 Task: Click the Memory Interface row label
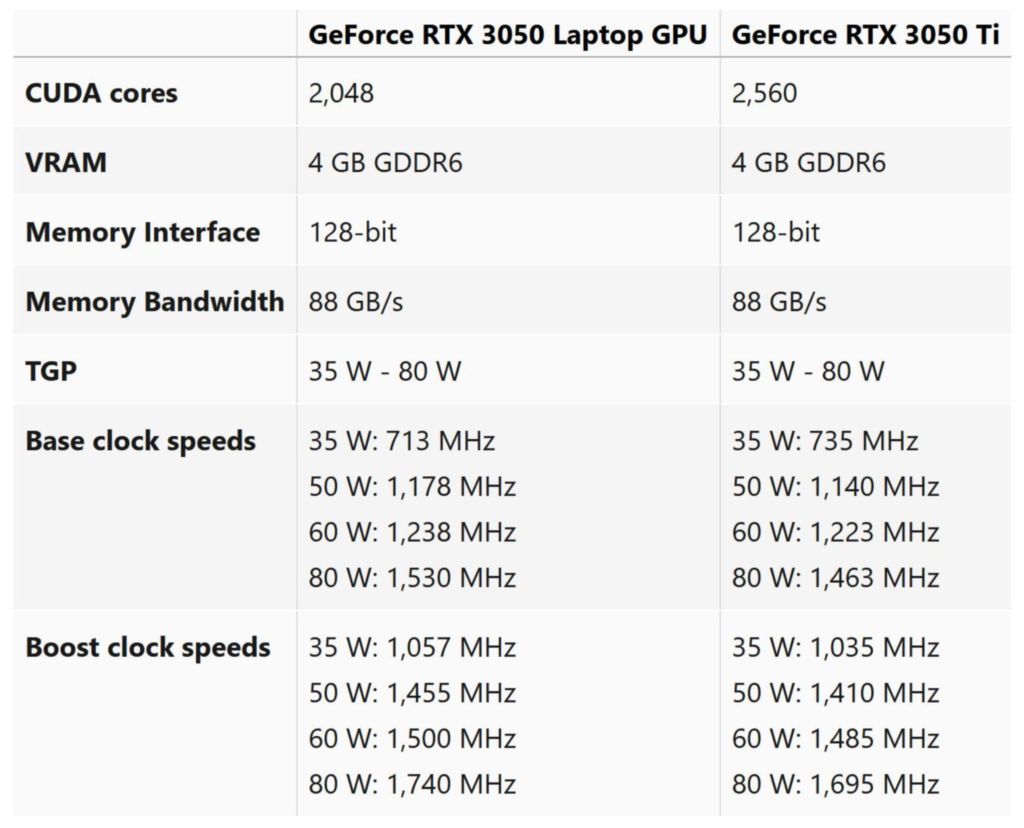(x=142, y=233)
